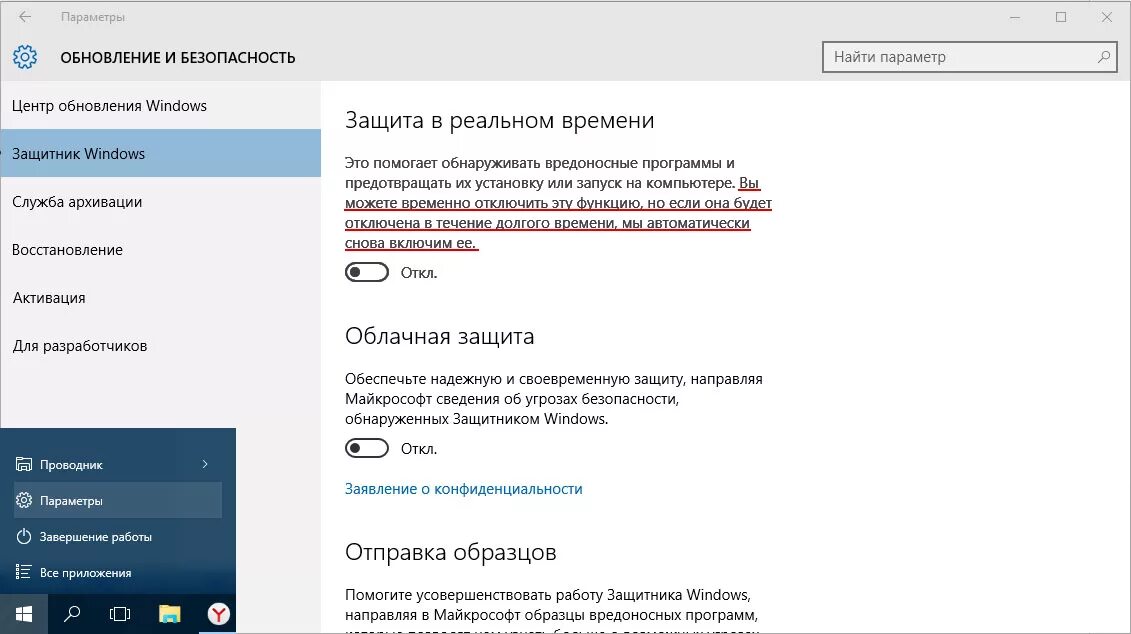Open Для разработчиков section
Screen dimensions: 1131x634
coord(160,345)
